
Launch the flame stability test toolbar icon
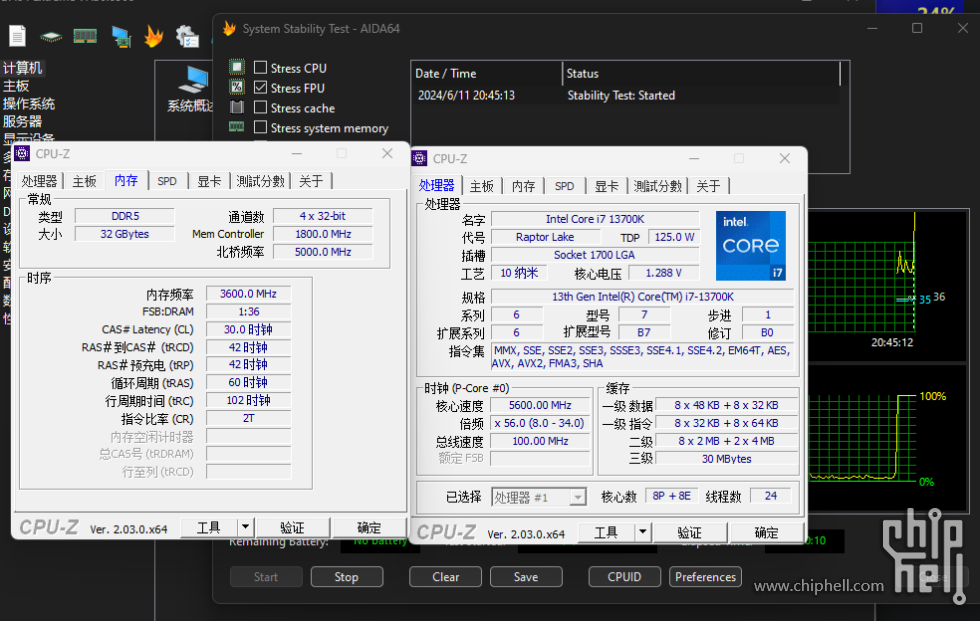point(154,36)
